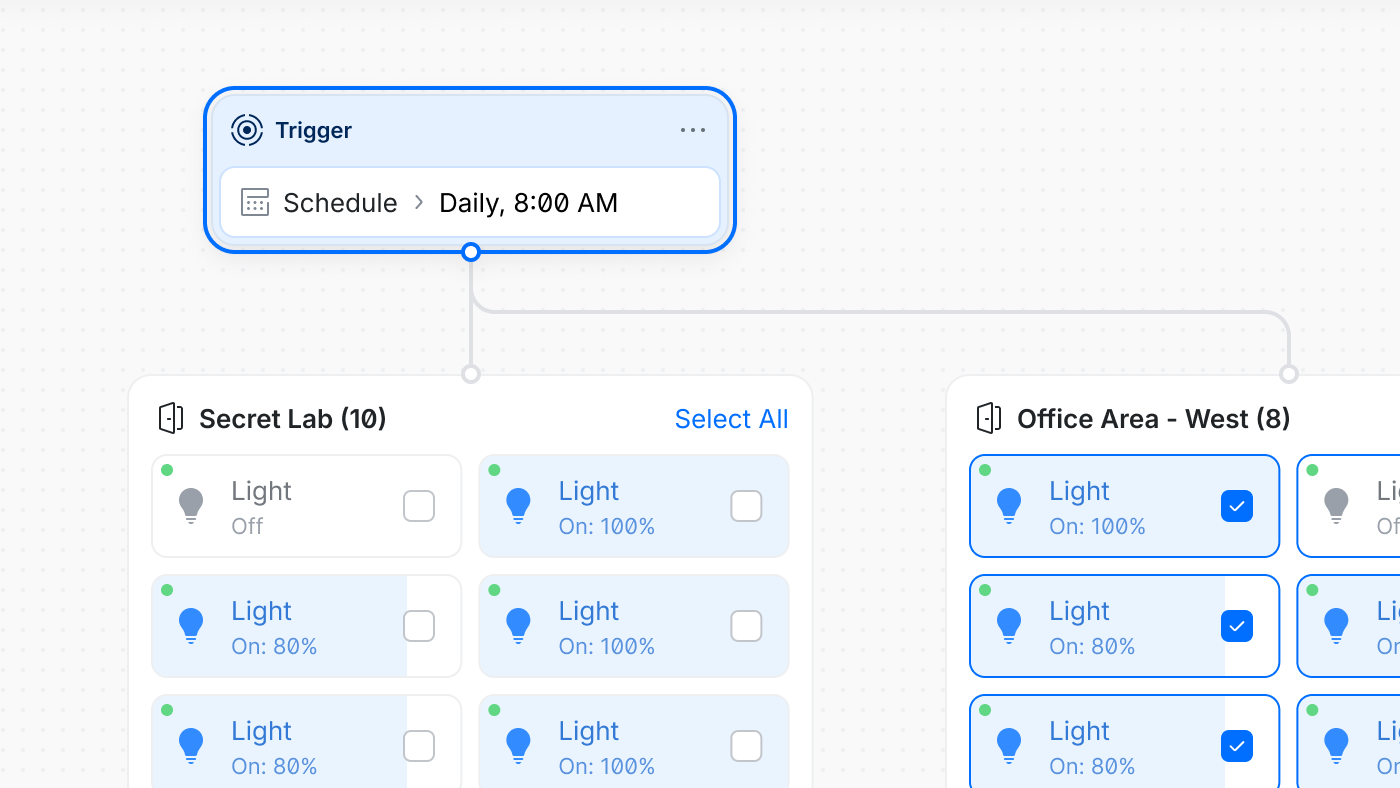Open the Trigger node three-dot menu
1400x788 pixels.
pyautogui.click(x=693, y=130)
